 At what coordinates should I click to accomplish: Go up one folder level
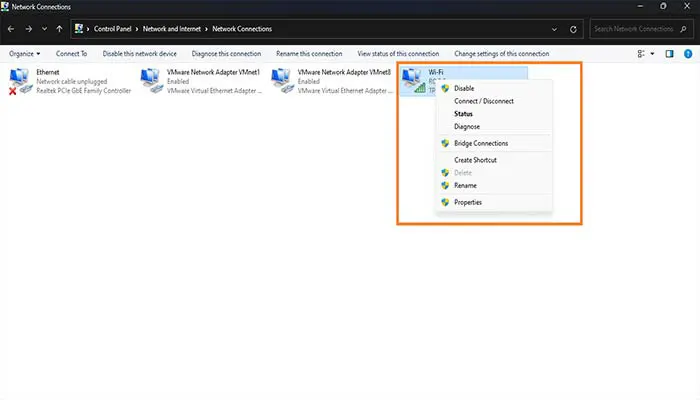pos(59,29)
